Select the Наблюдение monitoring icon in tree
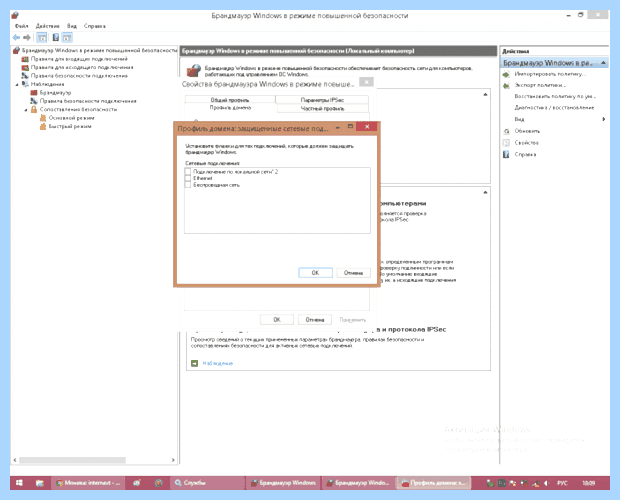Image resolution: width=620 pixels, height=500 pixels. 25,84
